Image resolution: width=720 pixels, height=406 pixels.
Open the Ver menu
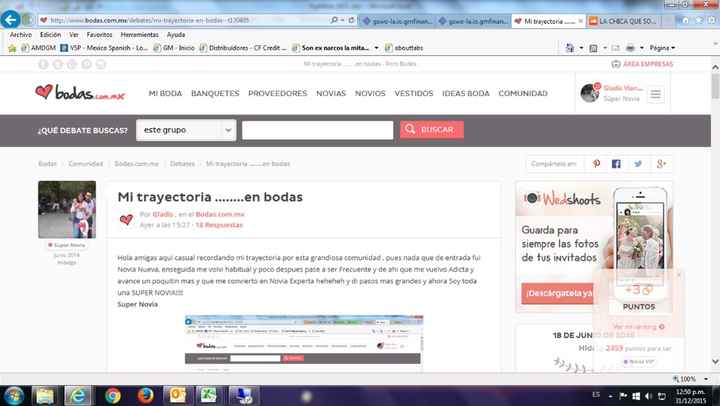(x=74, y=34)
